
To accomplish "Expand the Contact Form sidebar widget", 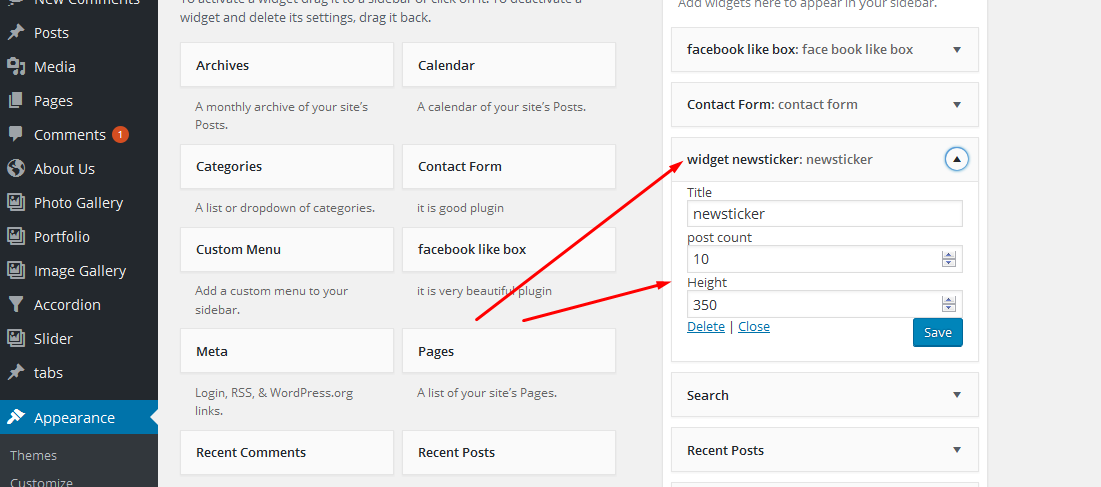I will (956, 105).
